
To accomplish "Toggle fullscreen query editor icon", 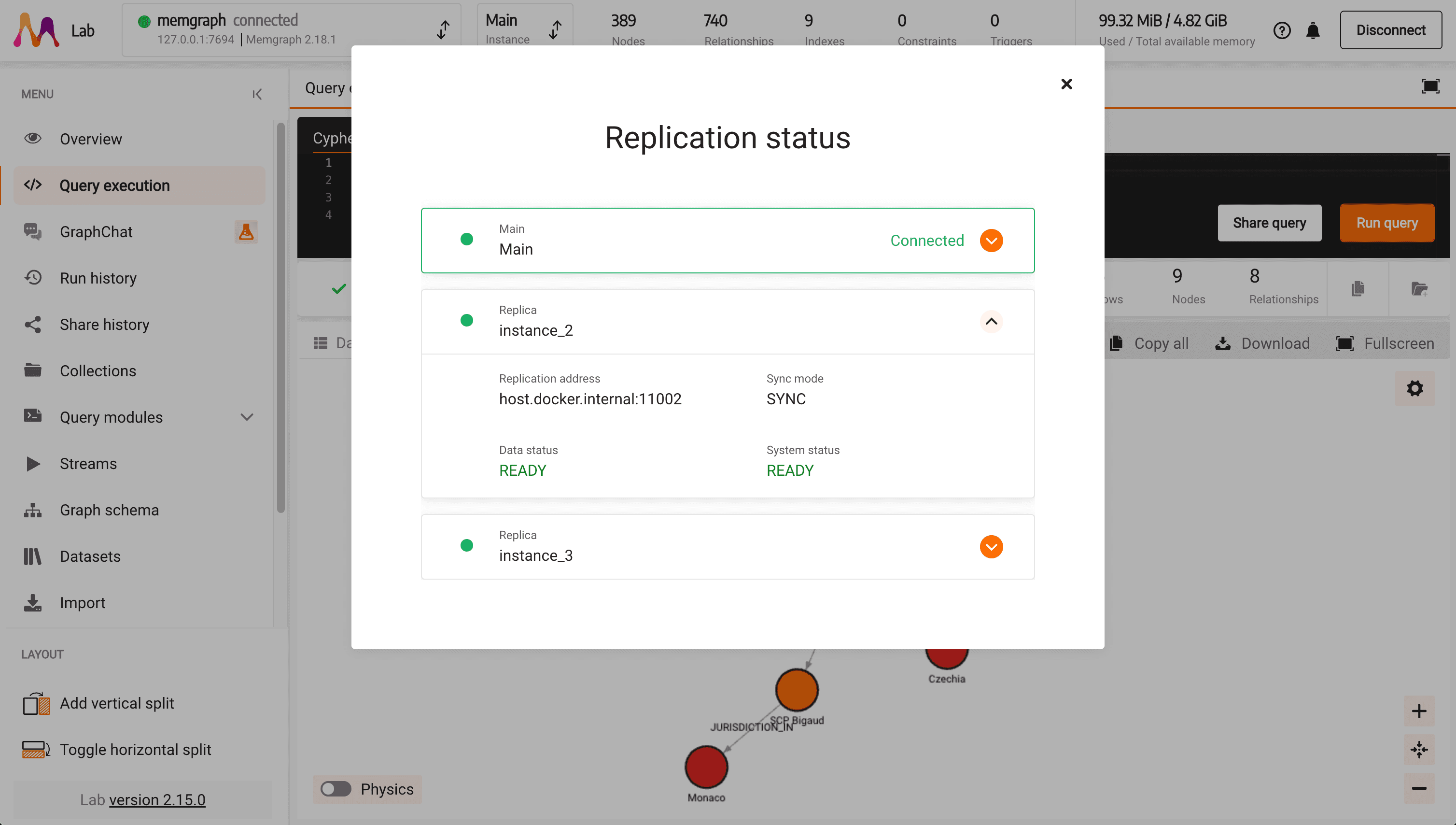I will (x=1430, y=86).
